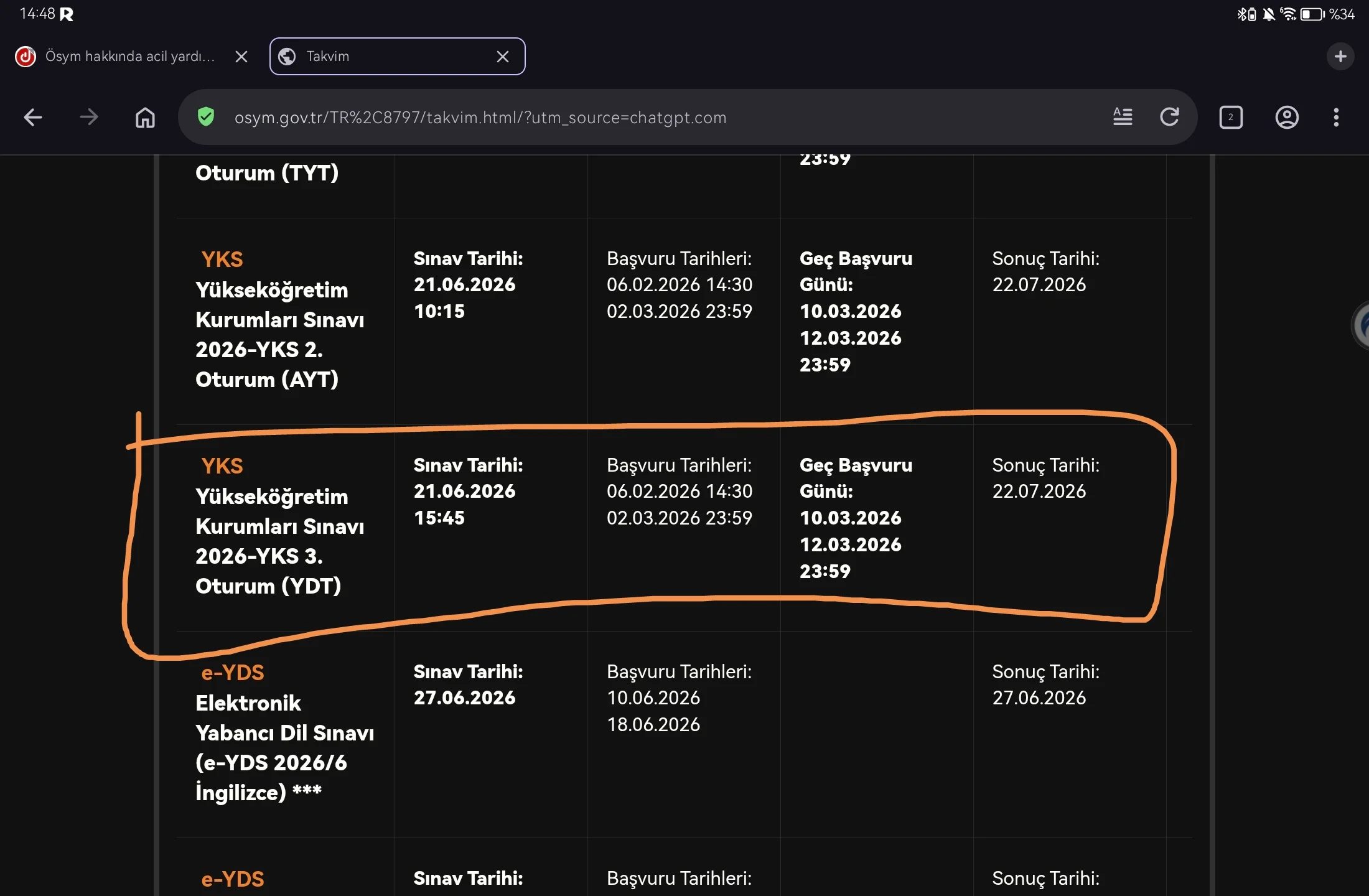Open reader mode icon in address bar
The width and height of the screenshot is (1369, 896).
point(1123,117)
